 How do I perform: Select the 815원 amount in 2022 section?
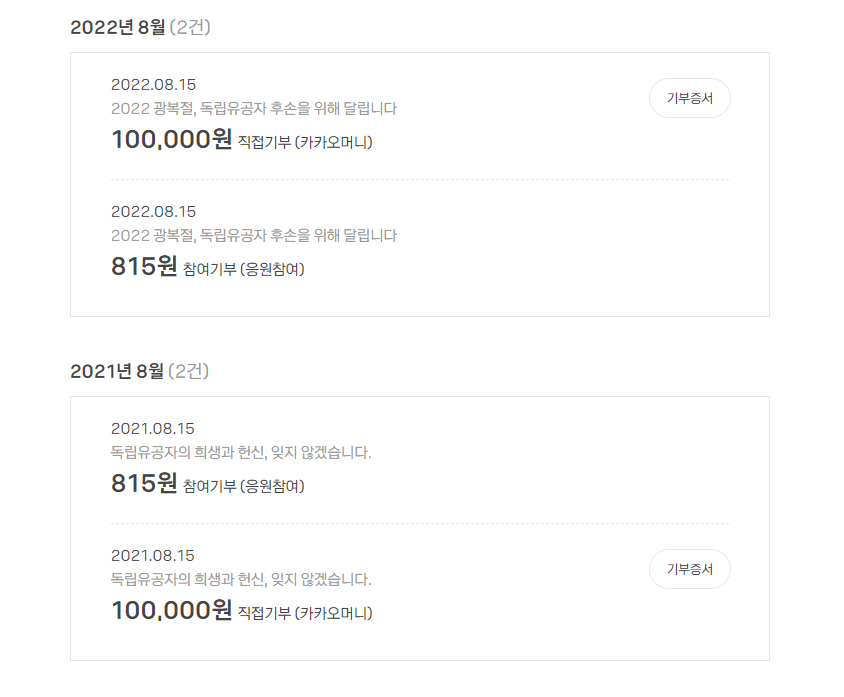(144, 267)
